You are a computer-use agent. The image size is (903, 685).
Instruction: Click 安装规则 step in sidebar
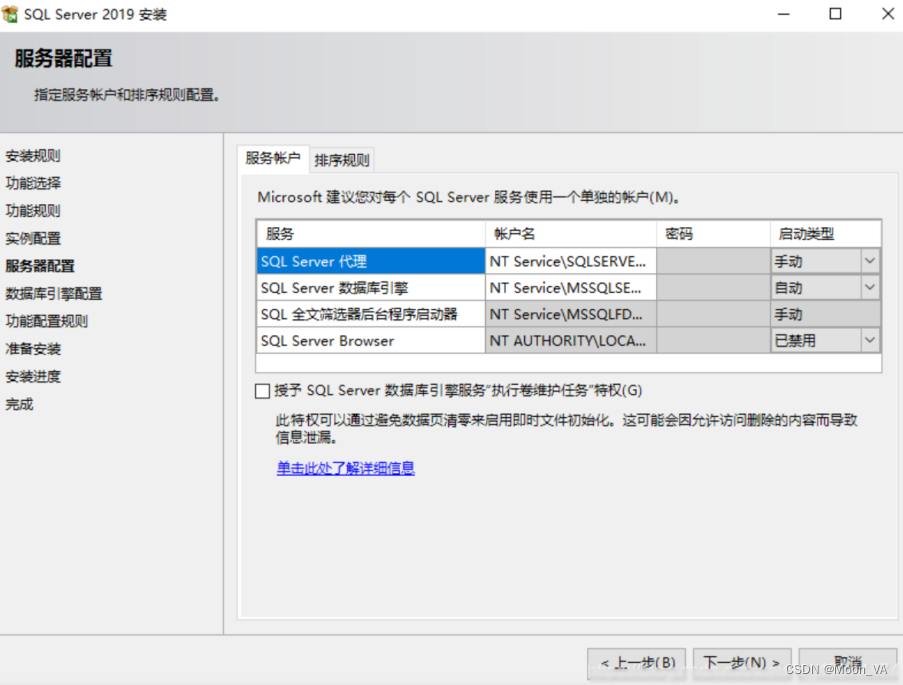tap(33, 156)
